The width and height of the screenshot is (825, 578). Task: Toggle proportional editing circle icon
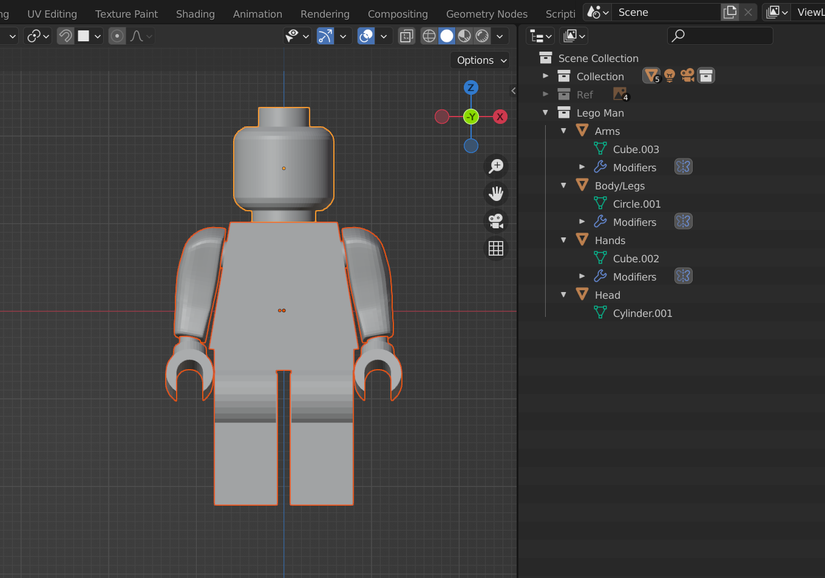[x=117, y=36]
